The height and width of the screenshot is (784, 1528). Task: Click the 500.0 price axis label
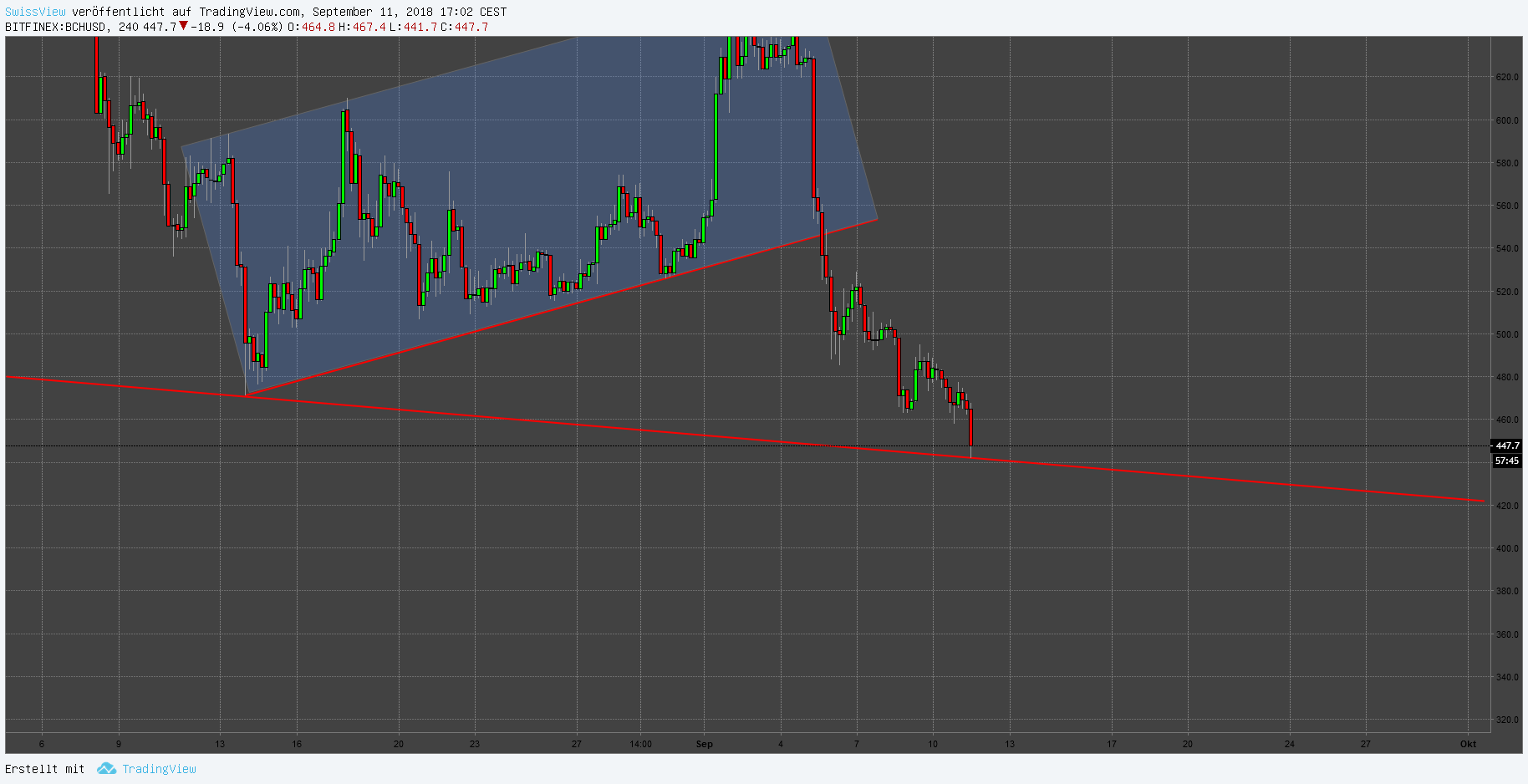tap(1507, 334)
